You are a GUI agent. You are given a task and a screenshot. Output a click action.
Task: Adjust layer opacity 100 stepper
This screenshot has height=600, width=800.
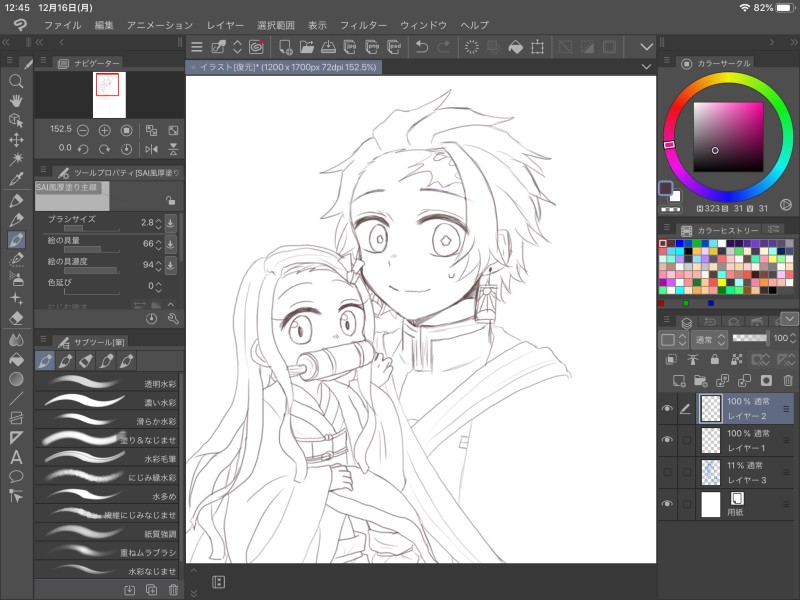pyautogui.click(x=792, y=338)
